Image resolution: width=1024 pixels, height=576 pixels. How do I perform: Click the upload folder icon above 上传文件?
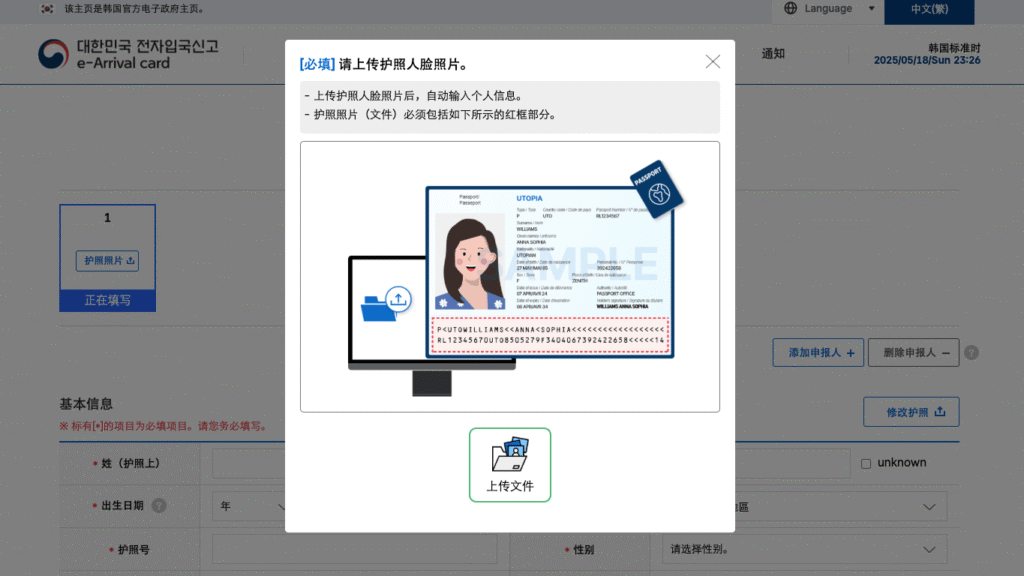(x=510, y=458)
